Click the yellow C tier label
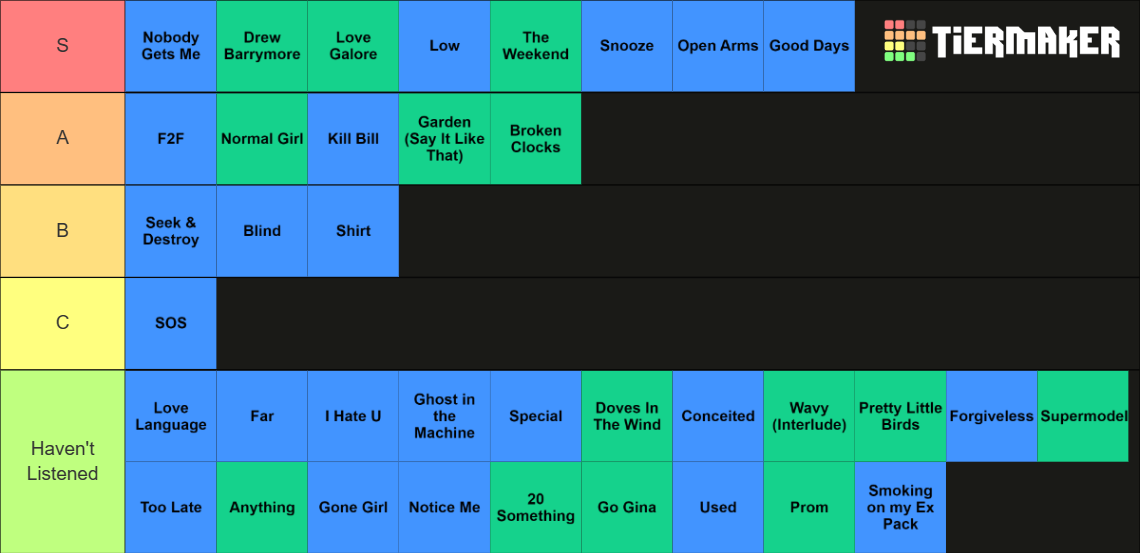Viewport: 1140px width, 553px height. 63,323
